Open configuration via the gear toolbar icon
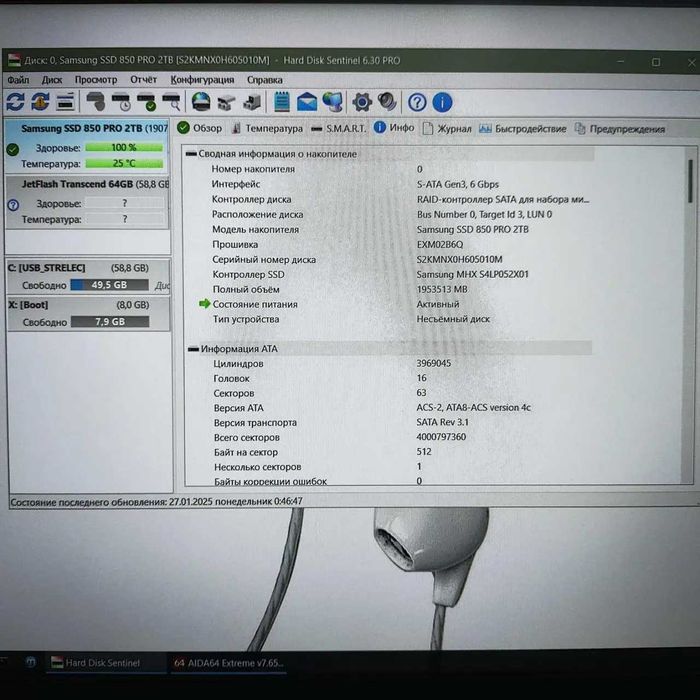The width and height of the screenshot is (700, 700). (x=362, y=102)
